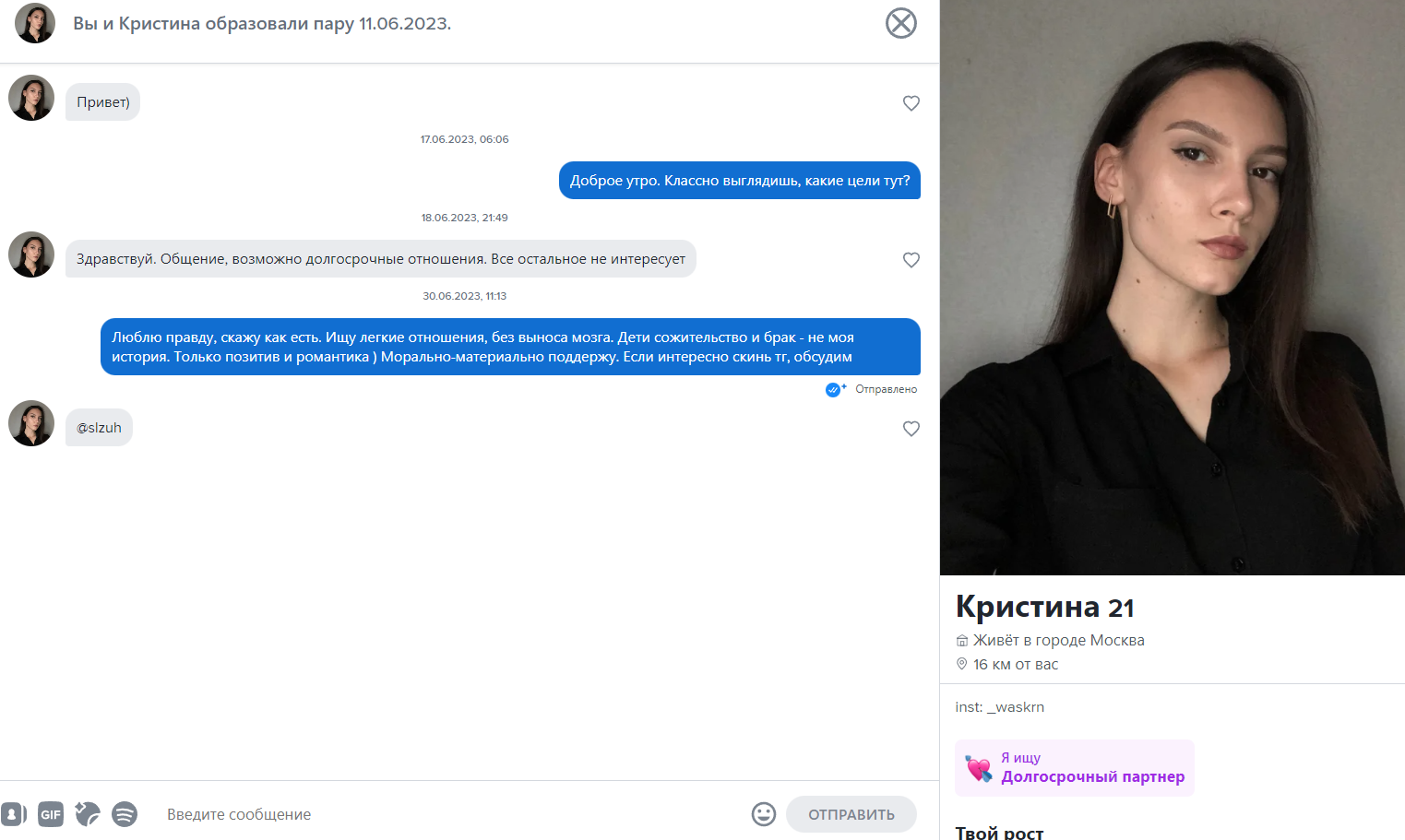Open the GIF picker
Screen dimensions: 1405x840
[x=51, y=814]
